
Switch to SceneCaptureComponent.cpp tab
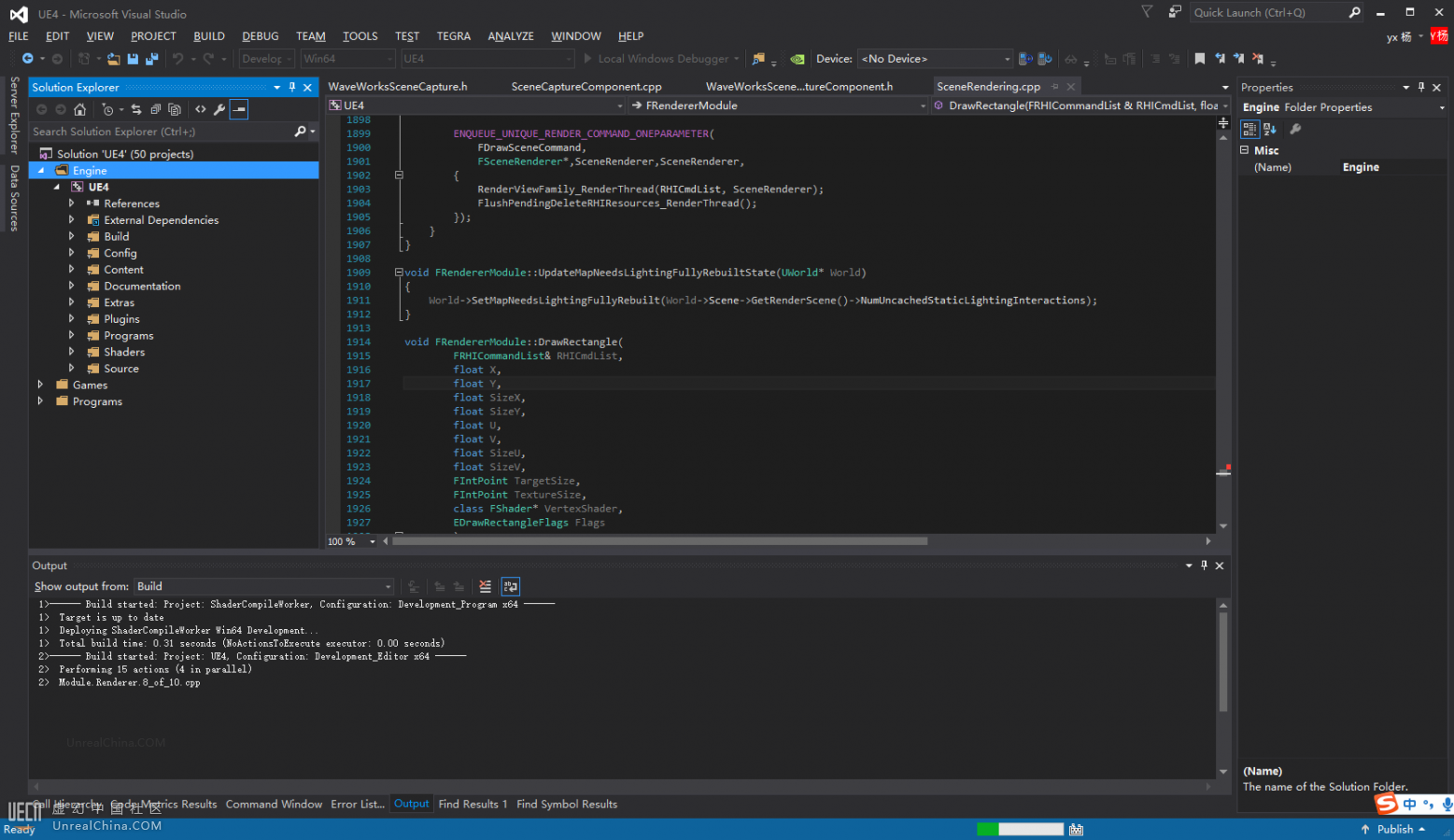click(586, 87)
